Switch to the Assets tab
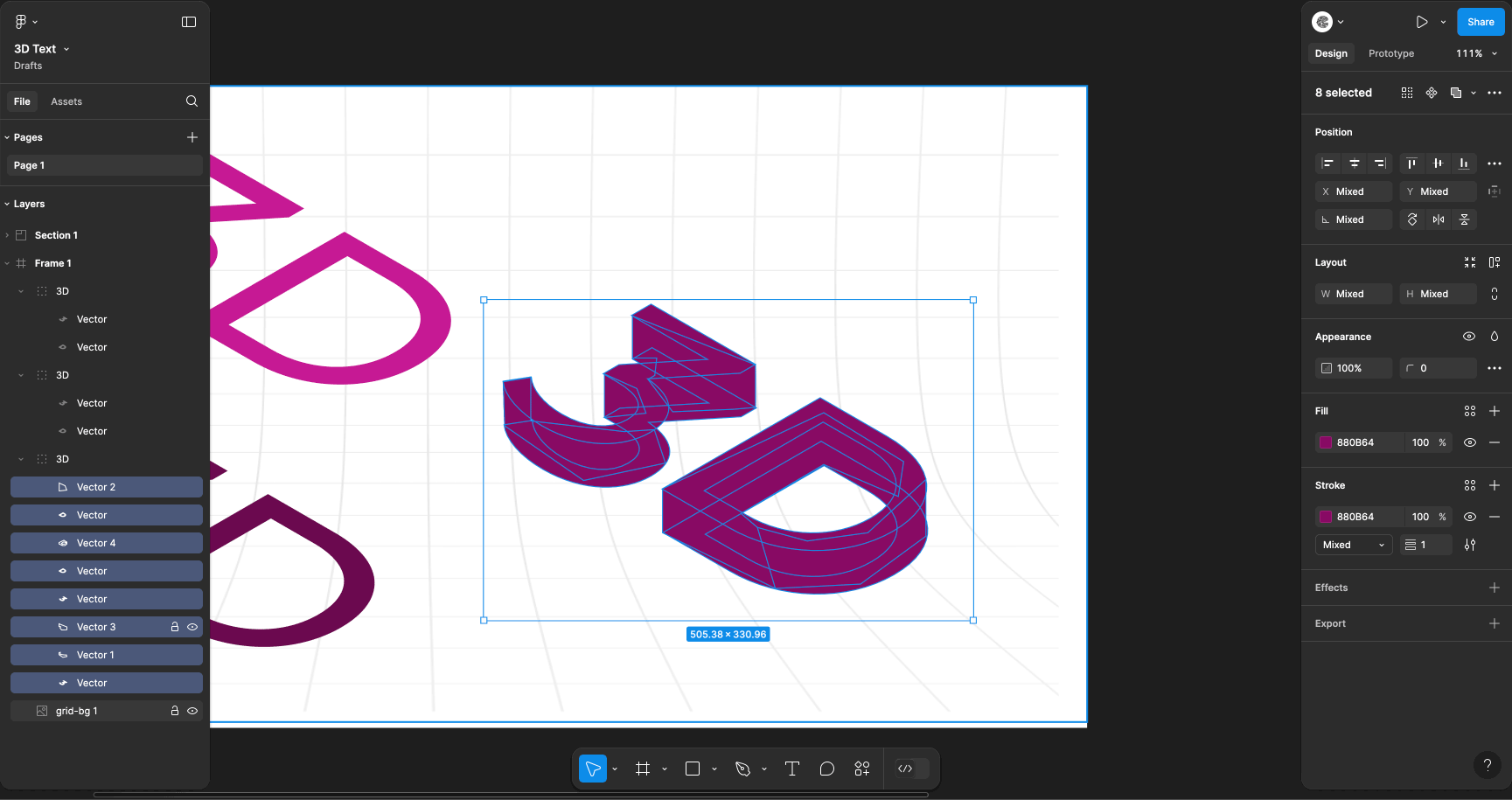This screenshot has height=800, width=1512. (66, 101)
